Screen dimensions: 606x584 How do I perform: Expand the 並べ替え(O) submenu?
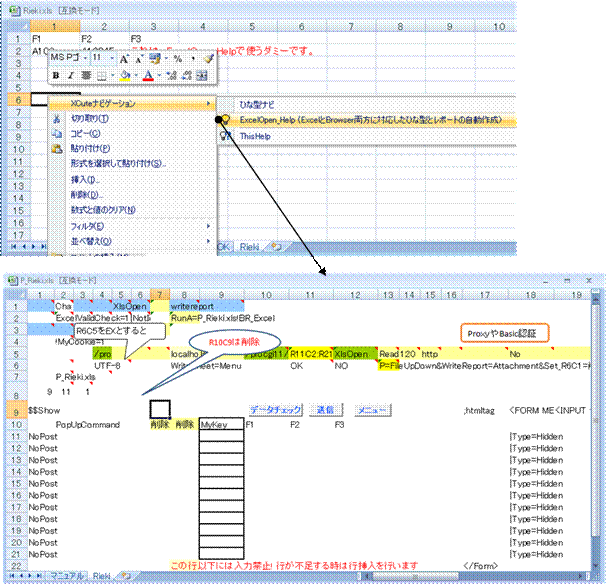tap(132, 241)
